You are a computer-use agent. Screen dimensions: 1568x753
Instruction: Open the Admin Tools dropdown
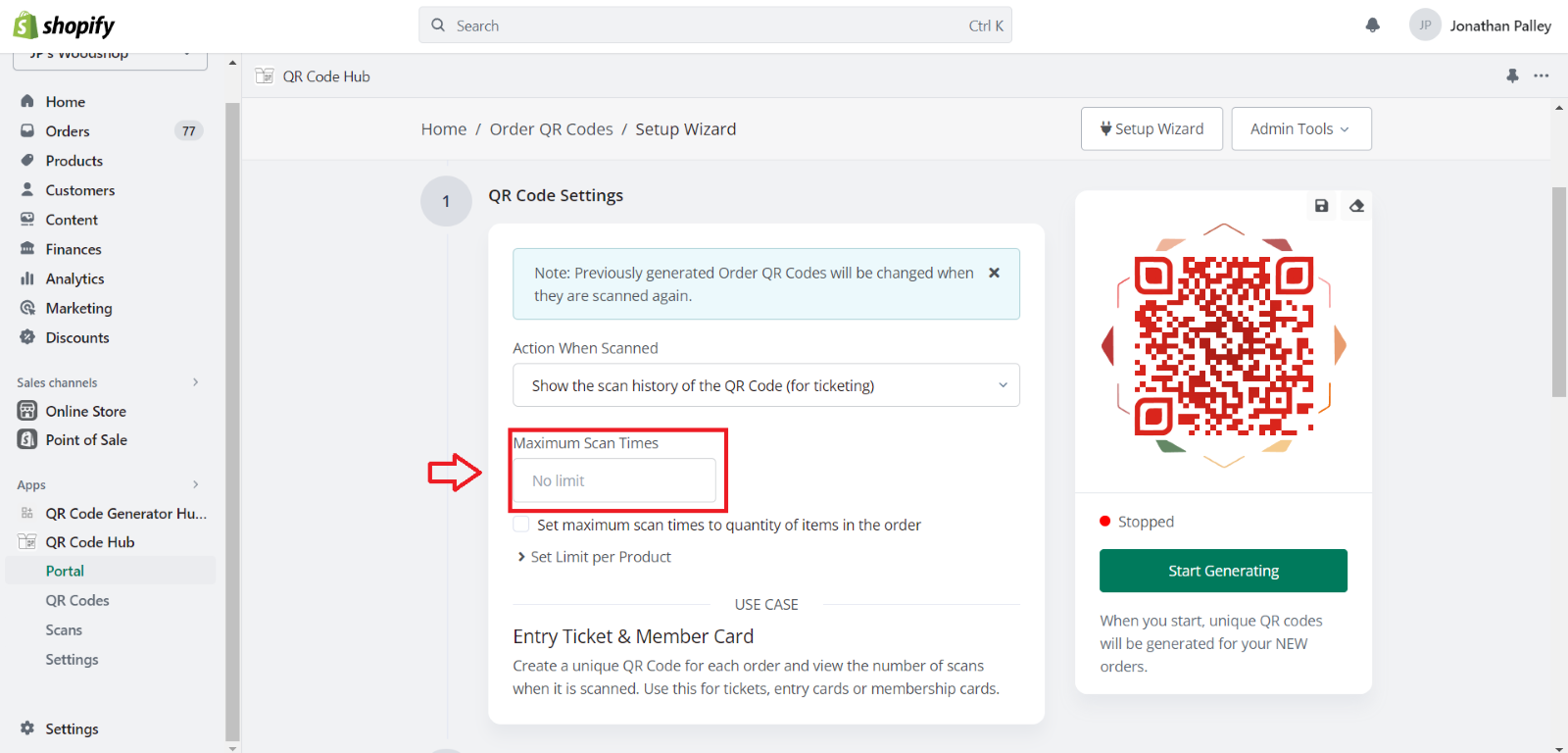pos(1301,128)
